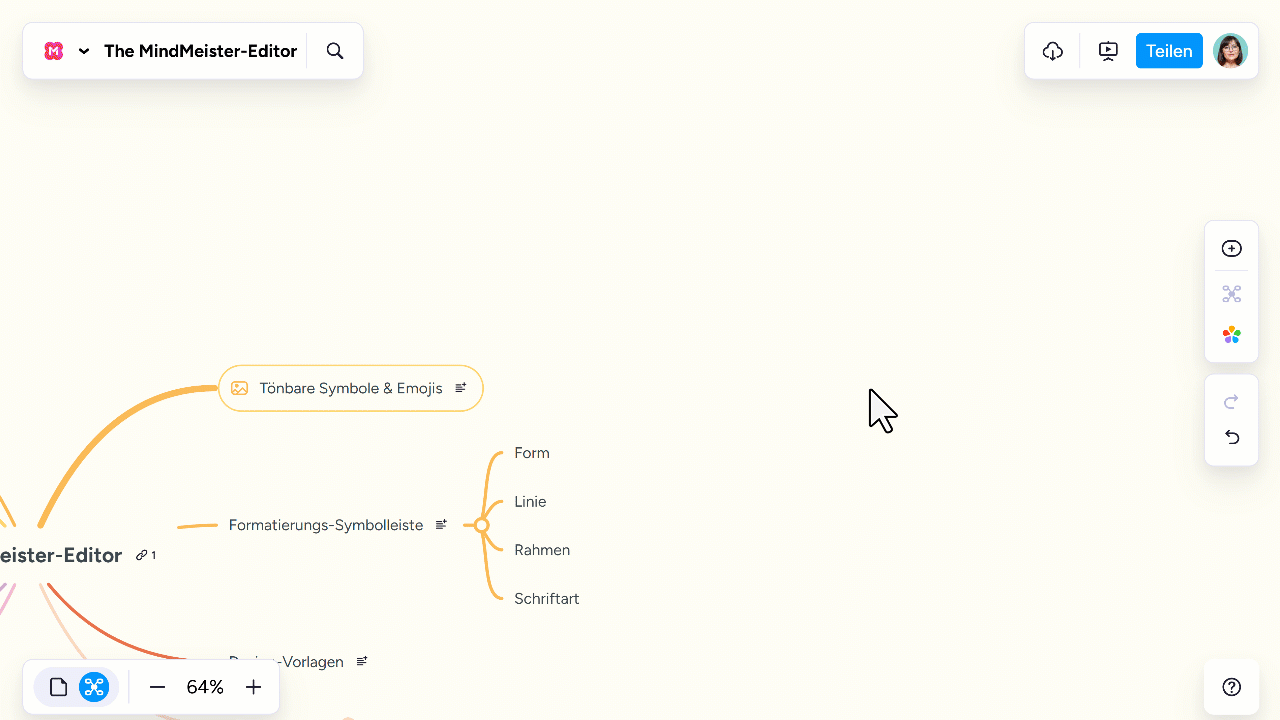Open the help question mark icon
Screen dimensions: 1280x720
(x=1232, y=687)
